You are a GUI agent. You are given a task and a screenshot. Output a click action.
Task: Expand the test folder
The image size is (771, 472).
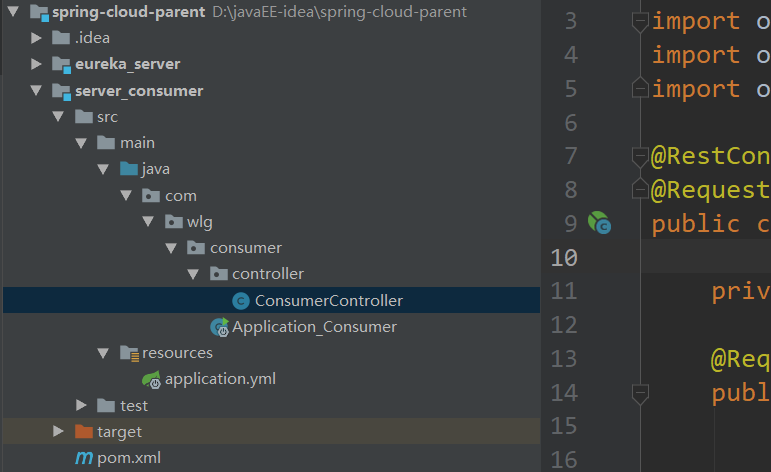pyautogui.click(x=81, y=405)
